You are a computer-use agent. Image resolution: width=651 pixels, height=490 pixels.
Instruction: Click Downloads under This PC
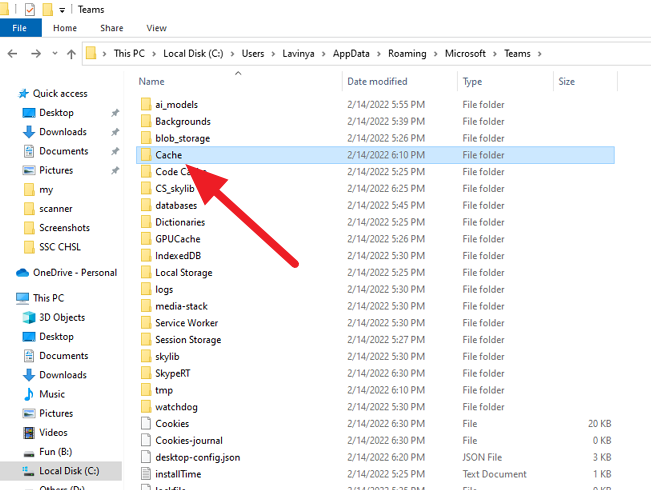(63, 375)
